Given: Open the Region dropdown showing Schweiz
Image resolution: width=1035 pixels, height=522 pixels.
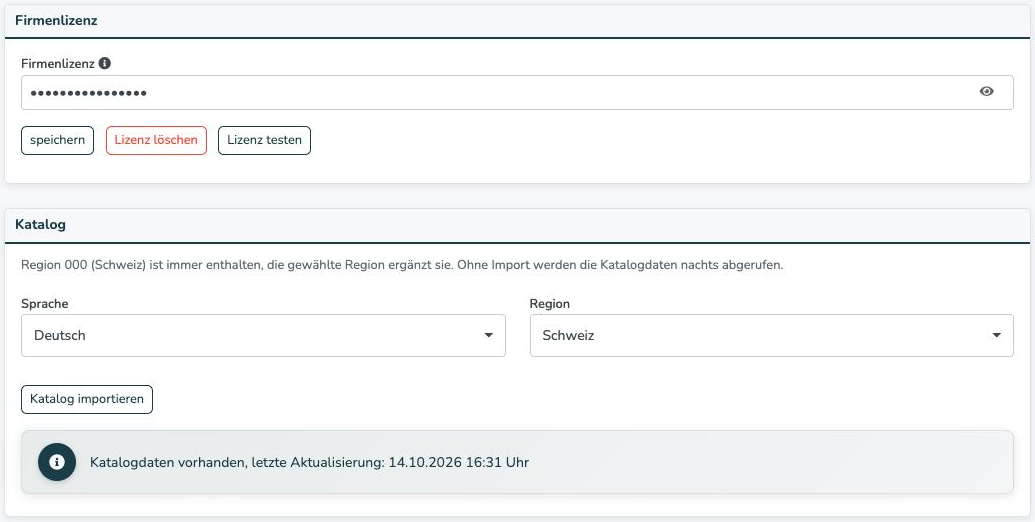Looking at the screenshot, I should pyautogui.click(x=772, y=335).
